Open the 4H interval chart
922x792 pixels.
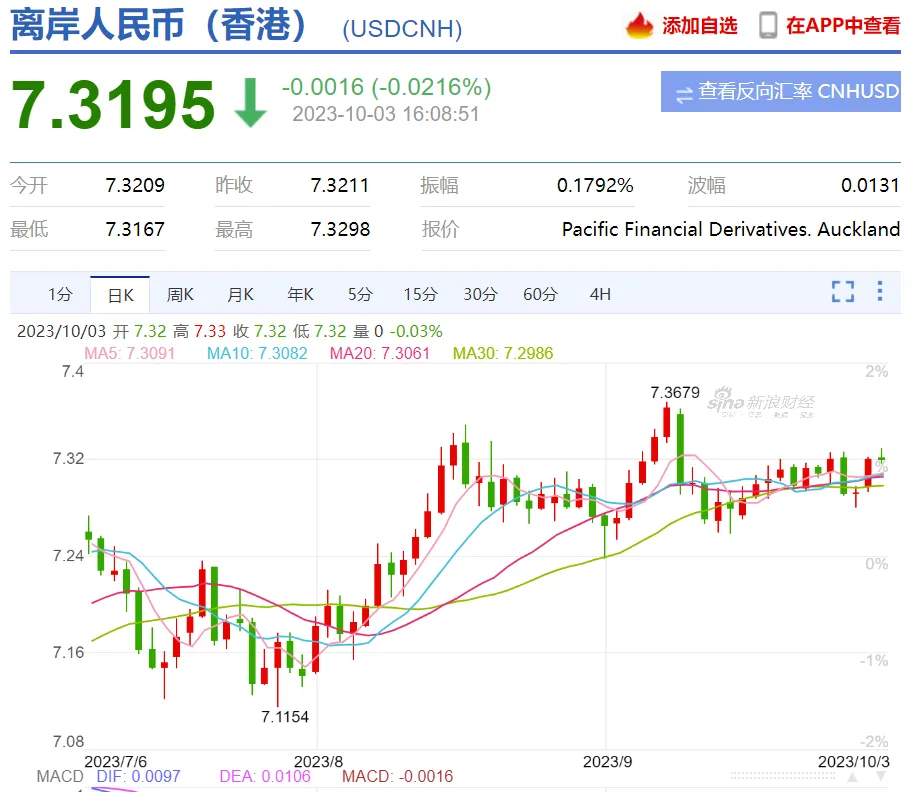(600, 294)
